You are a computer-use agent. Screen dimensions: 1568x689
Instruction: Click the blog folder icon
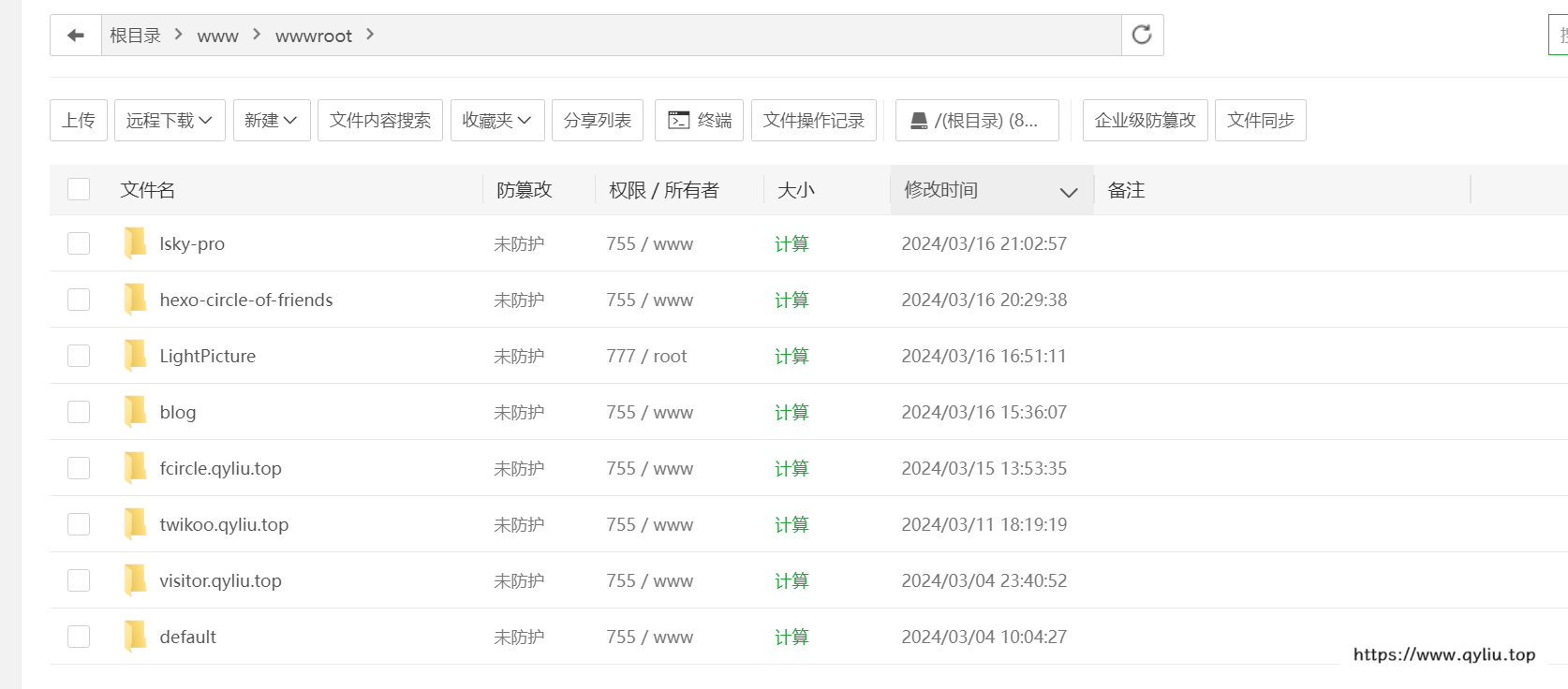[135, 412]
